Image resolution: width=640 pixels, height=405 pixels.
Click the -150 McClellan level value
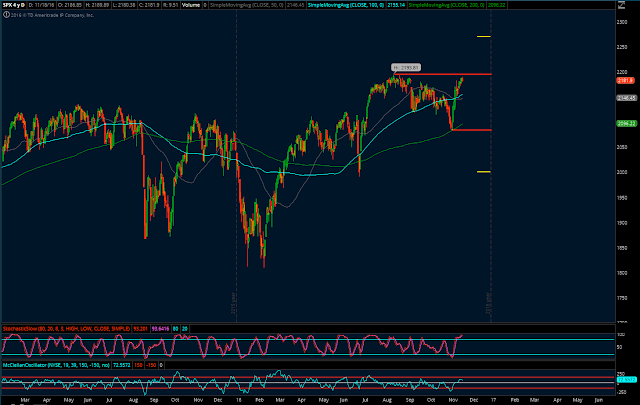(x=151, y=365)
